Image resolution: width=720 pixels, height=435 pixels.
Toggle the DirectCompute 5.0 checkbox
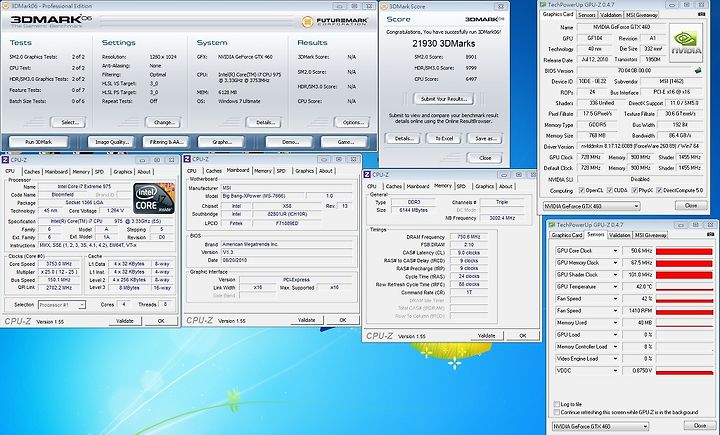[659, 190]
